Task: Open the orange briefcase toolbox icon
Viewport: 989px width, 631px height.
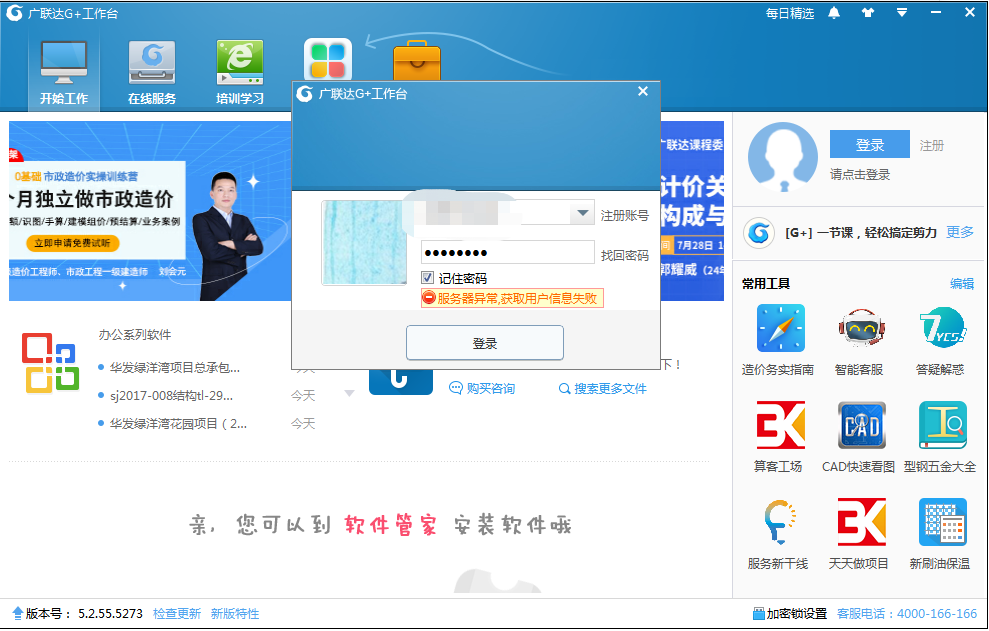Action: [x=417, y=61]
